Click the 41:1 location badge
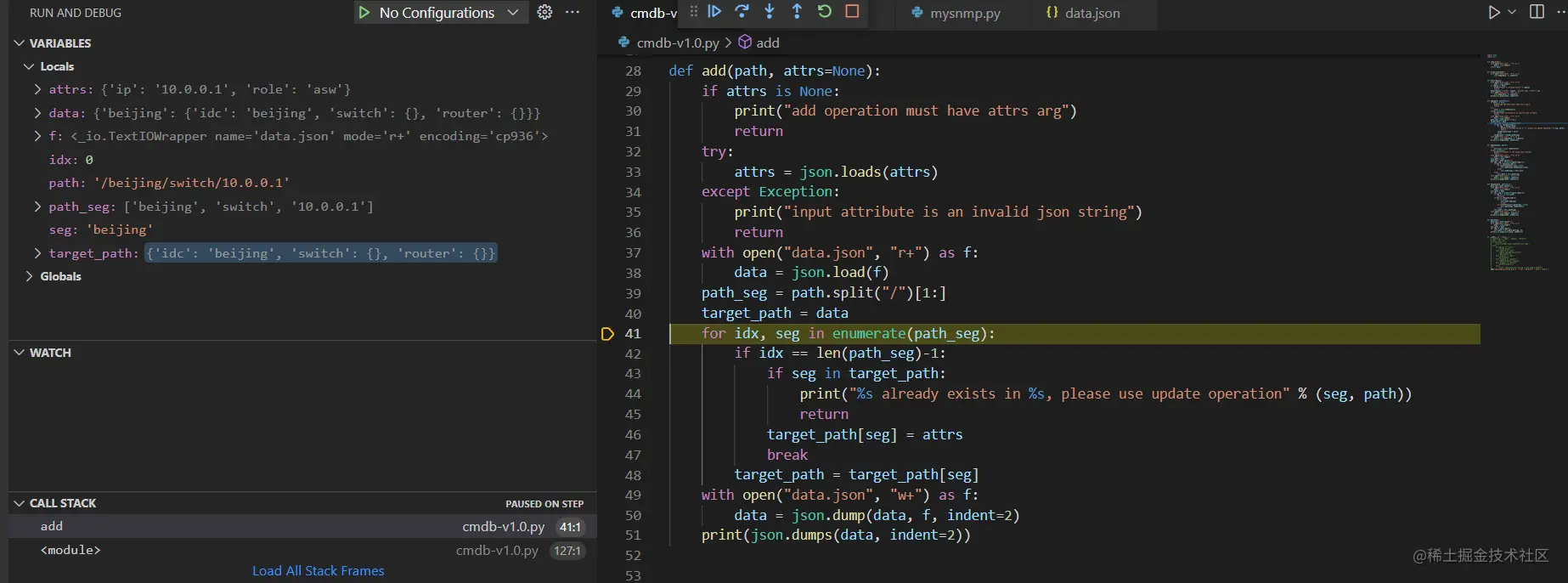 click(x=570, y=527)
